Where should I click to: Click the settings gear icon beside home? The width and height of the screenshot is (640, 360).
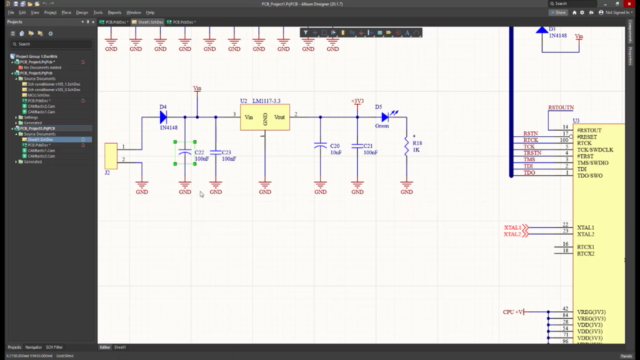click(582, 13)
